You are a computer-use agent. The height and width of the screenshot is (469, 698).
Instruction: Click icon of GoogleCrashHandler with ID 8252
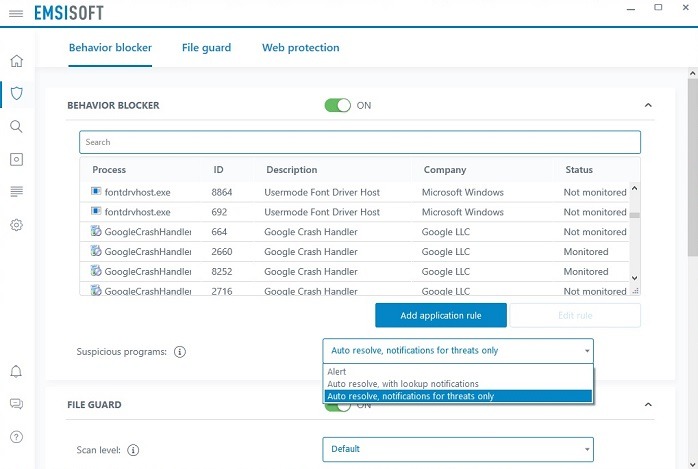coord(96,271)
